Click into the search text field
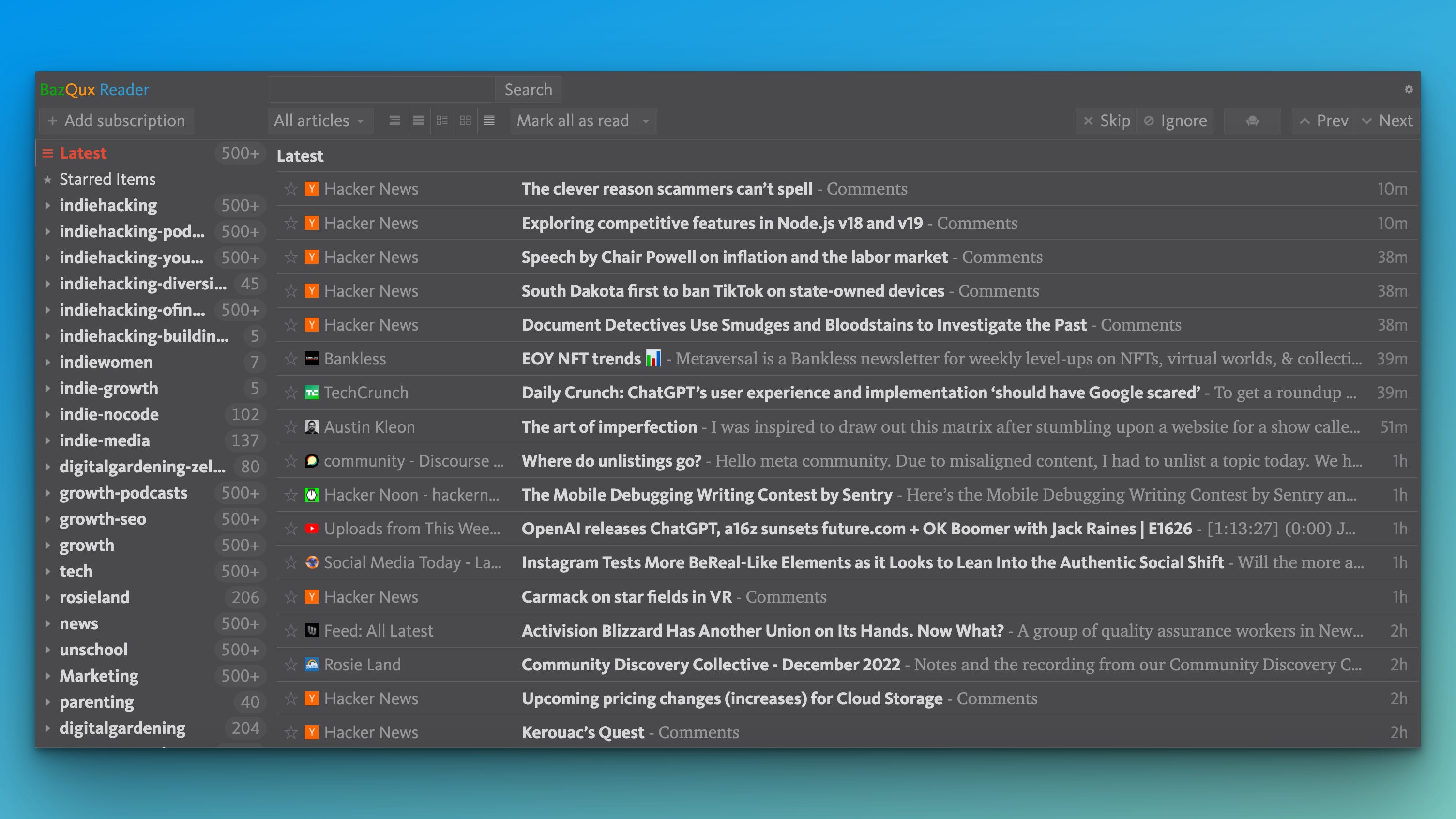Screen dimensions: 1456x819 pyautogui.click(x=381, y=89)
